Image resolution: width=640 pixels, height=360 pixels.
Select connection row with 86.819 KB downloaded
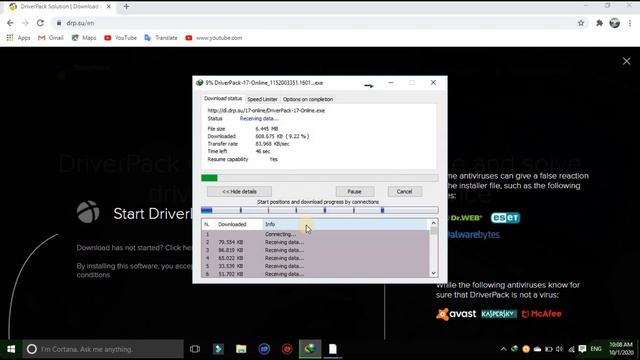pyautogui.click(x=315, y=250)
